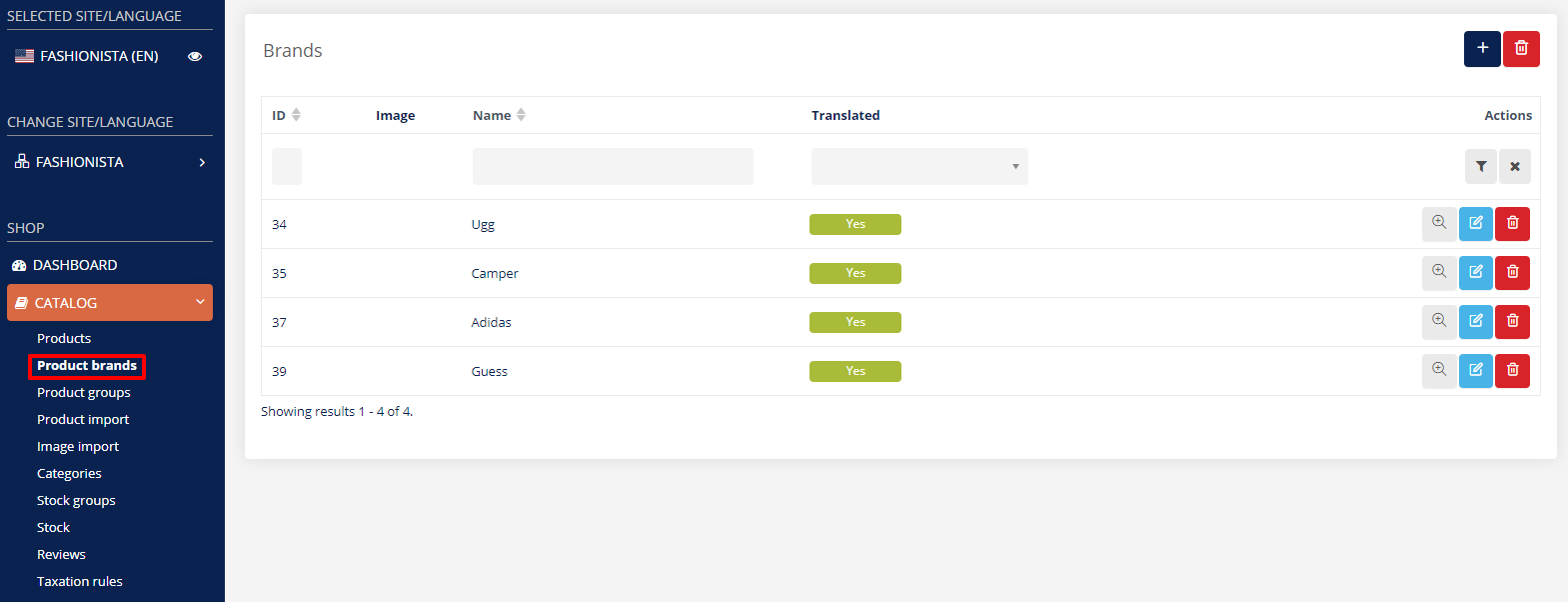
Task: Click the Adidas brand name
Action: pos(491,322)
